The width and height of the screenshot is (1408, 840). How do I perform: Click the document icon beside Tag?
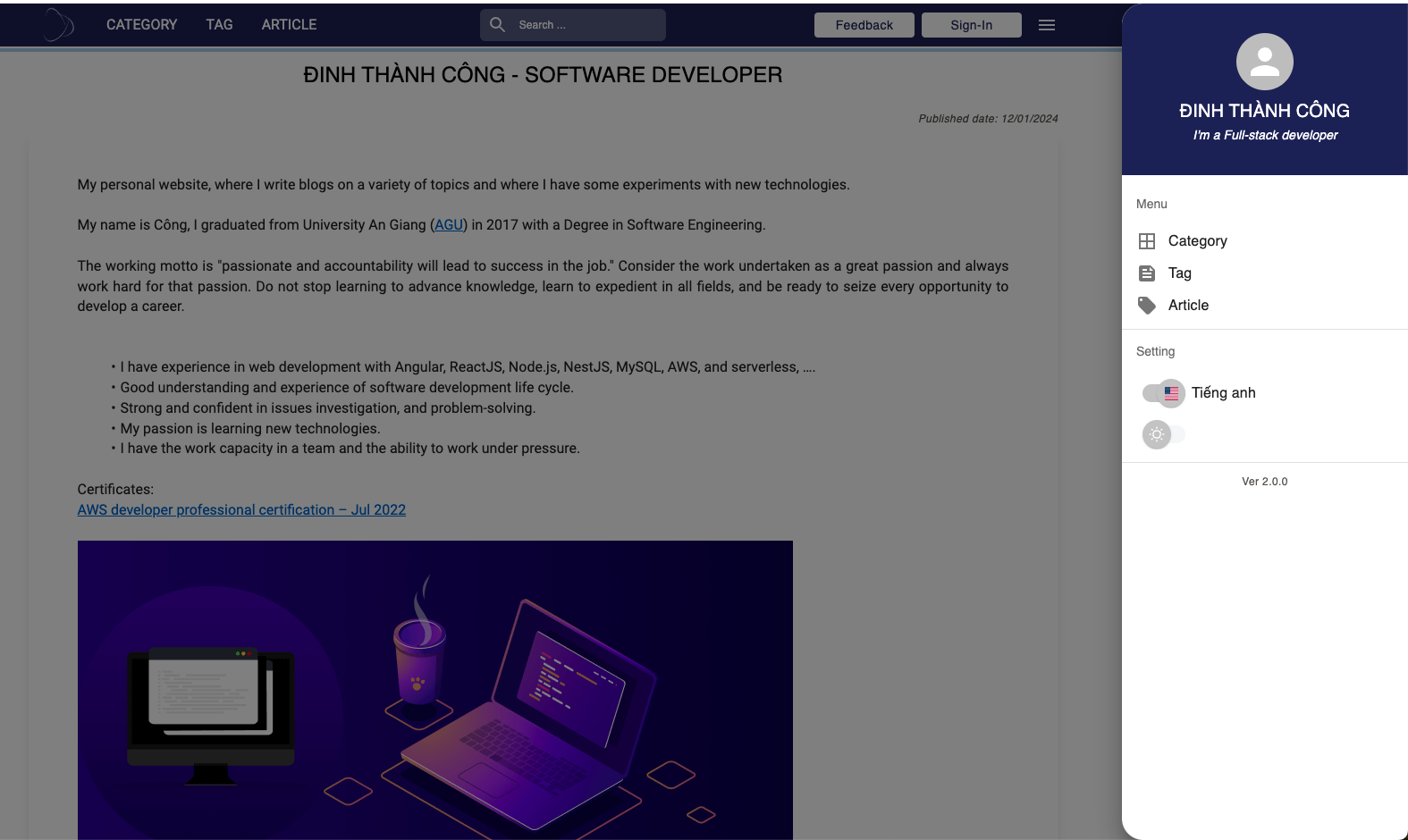(1147, 273)
